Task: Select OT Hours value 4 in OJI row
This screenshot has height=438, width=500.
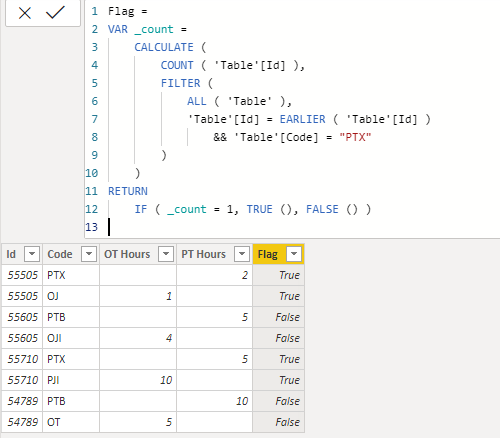Action: coord(138,338)
